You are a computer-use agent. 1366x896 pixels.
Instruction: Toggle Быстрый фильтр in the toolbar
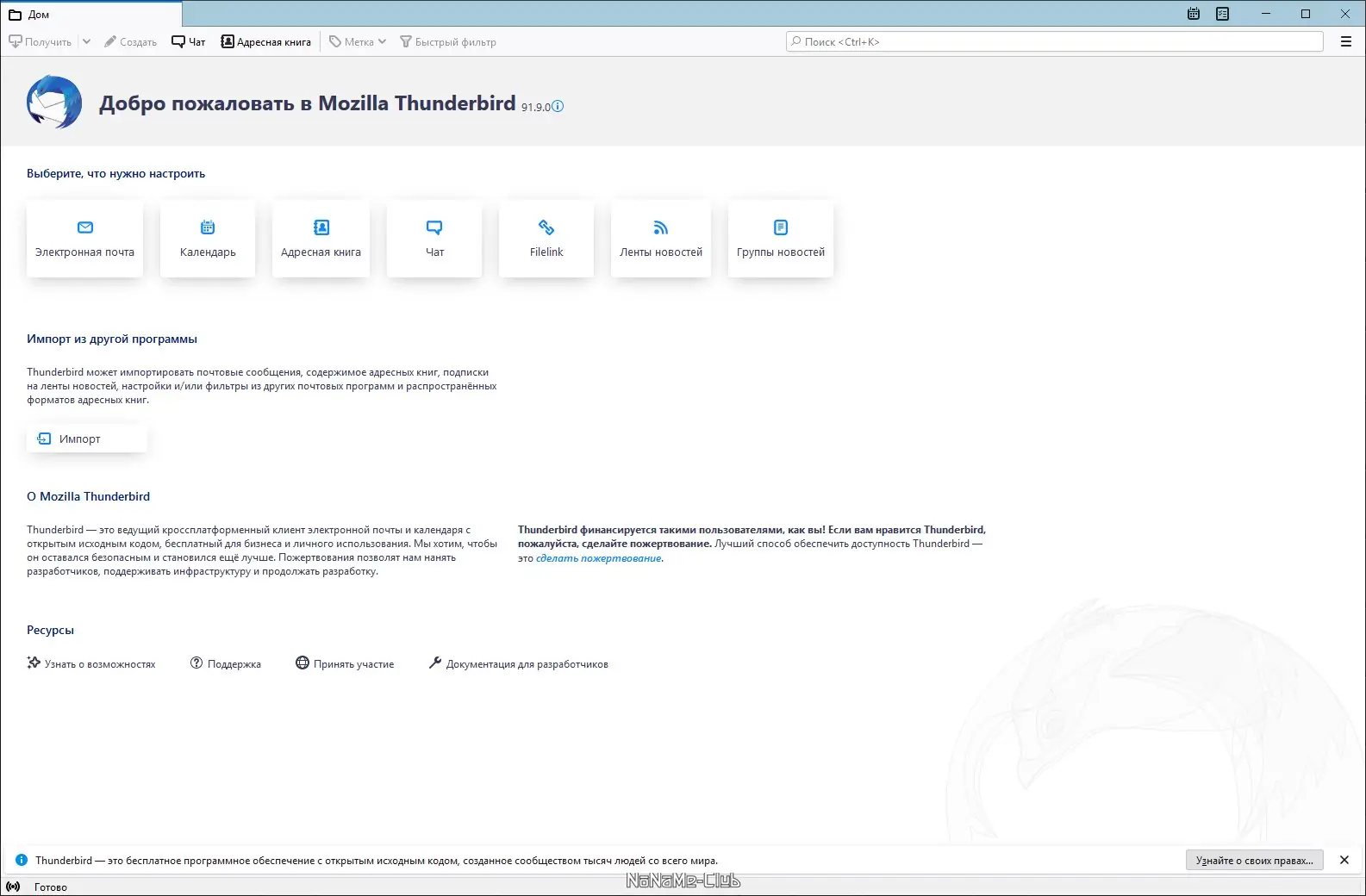[448, 41]
